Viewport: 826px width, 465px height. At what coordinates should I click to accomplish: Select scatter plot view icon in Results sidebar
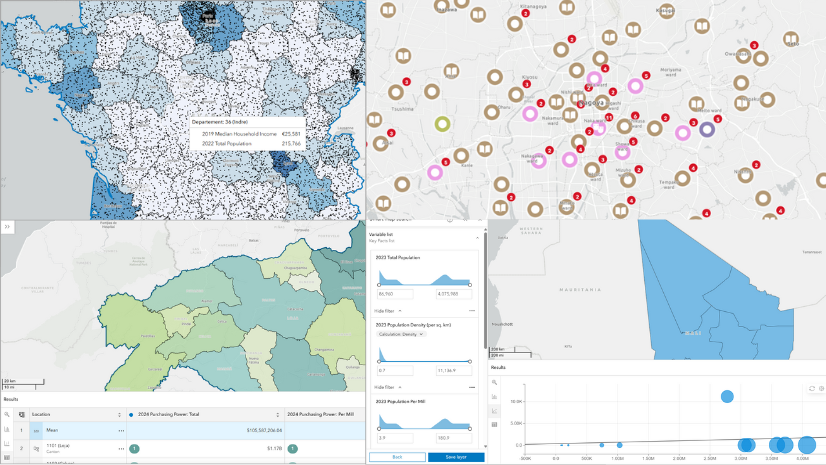(x=495, y=411)
